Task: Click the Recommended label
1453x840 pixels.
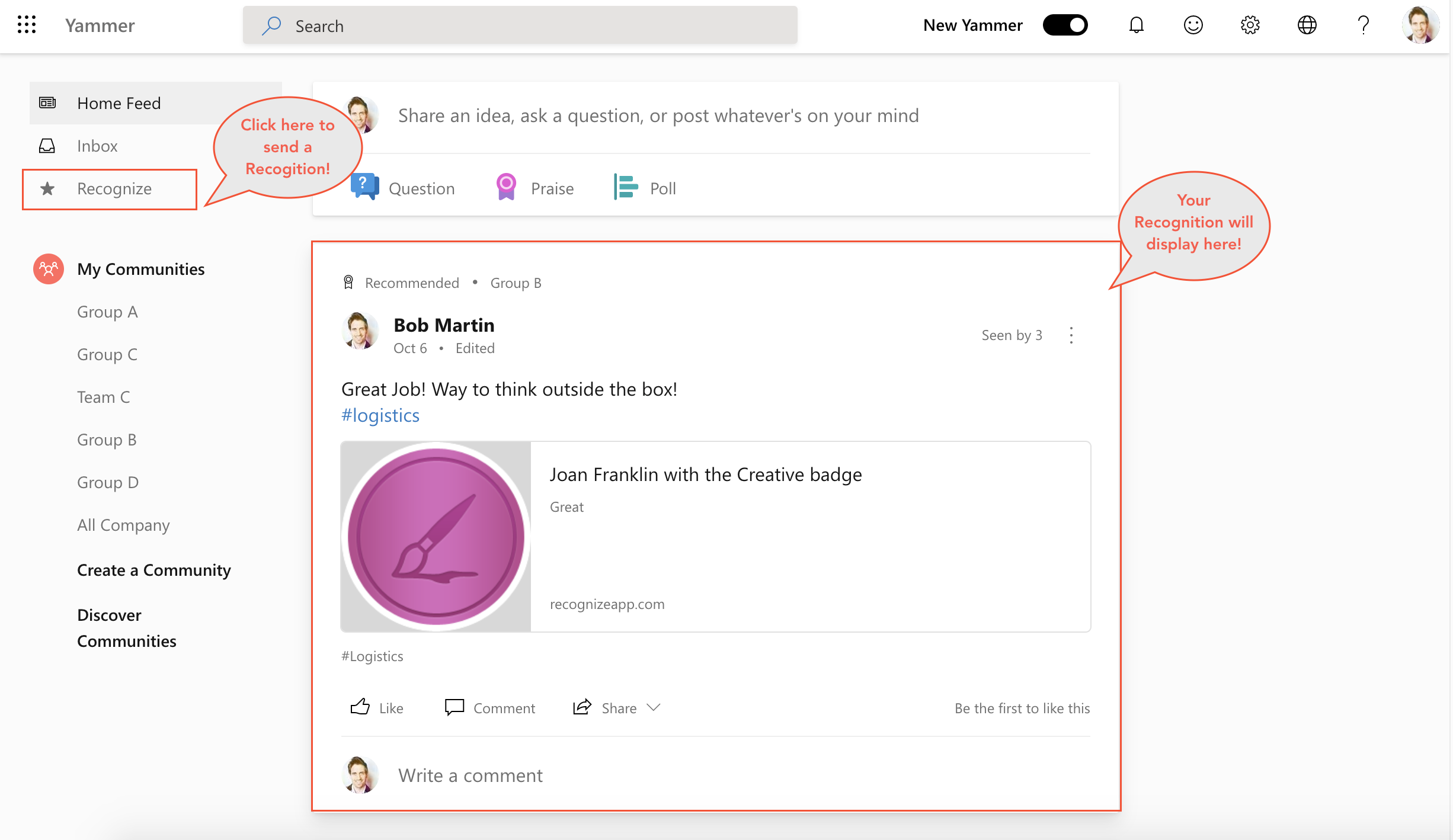Action: click(412, 283)
